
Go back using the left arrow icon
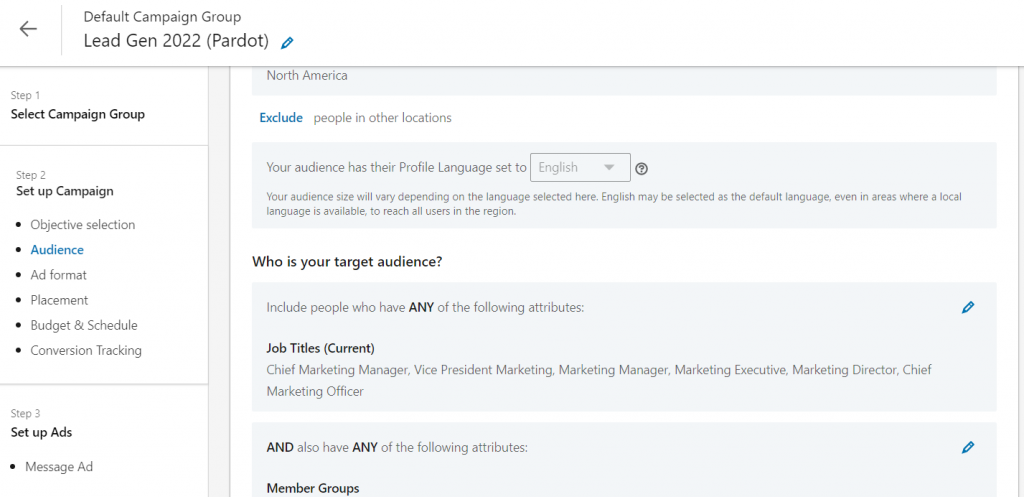coord(28,29)
